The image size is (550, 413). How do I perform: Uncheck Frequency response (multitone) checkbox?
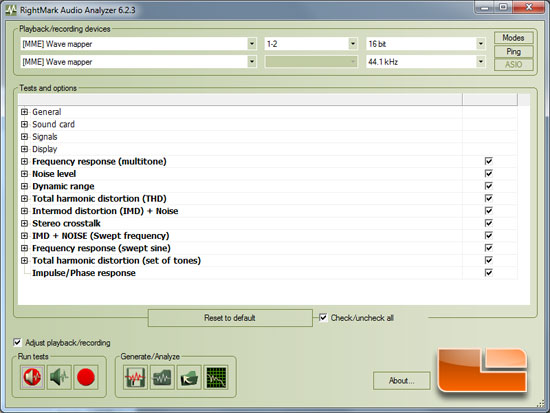(x=488, y=161)
